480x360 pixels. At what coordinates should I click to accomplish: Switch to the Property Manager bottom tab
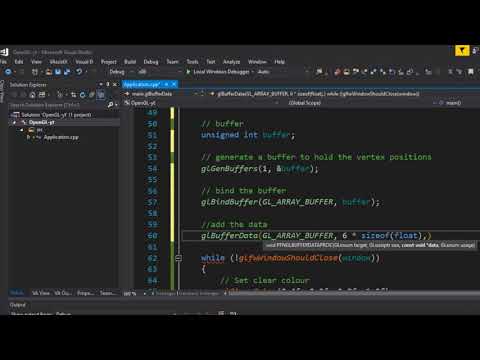86,293
